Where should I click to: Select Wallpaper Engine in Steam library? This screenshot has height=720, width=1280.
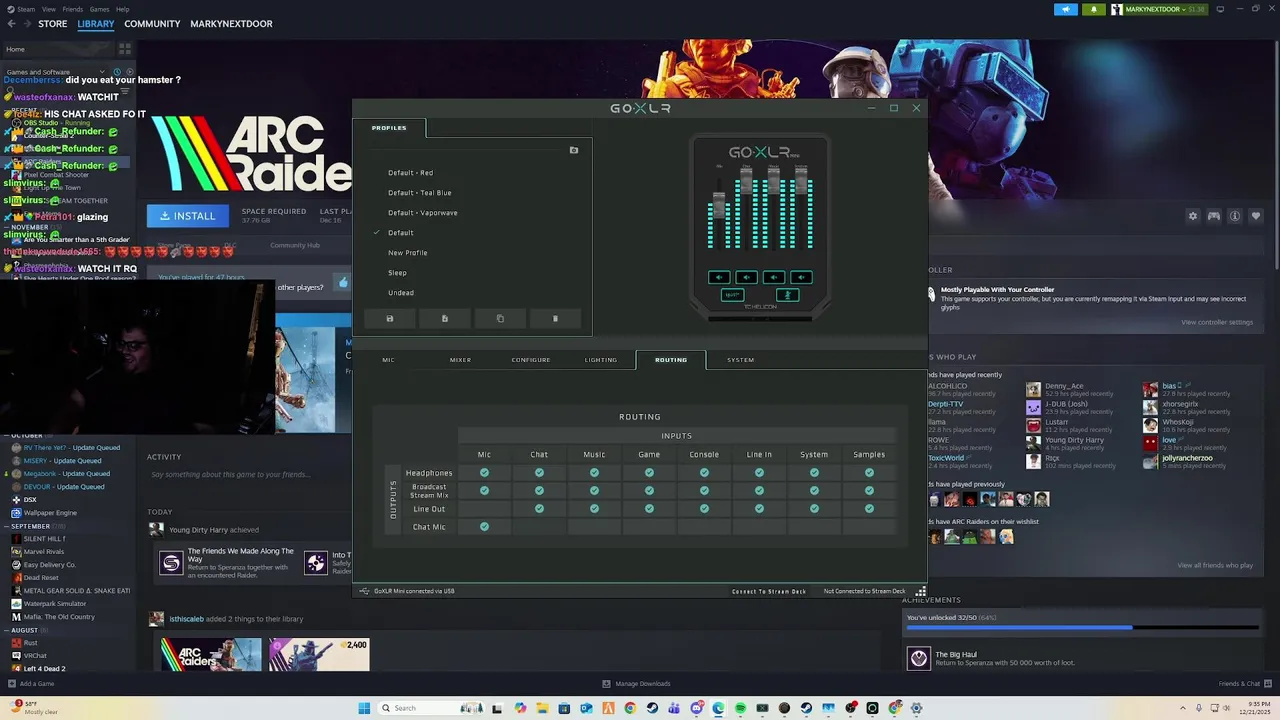[50, 513]
